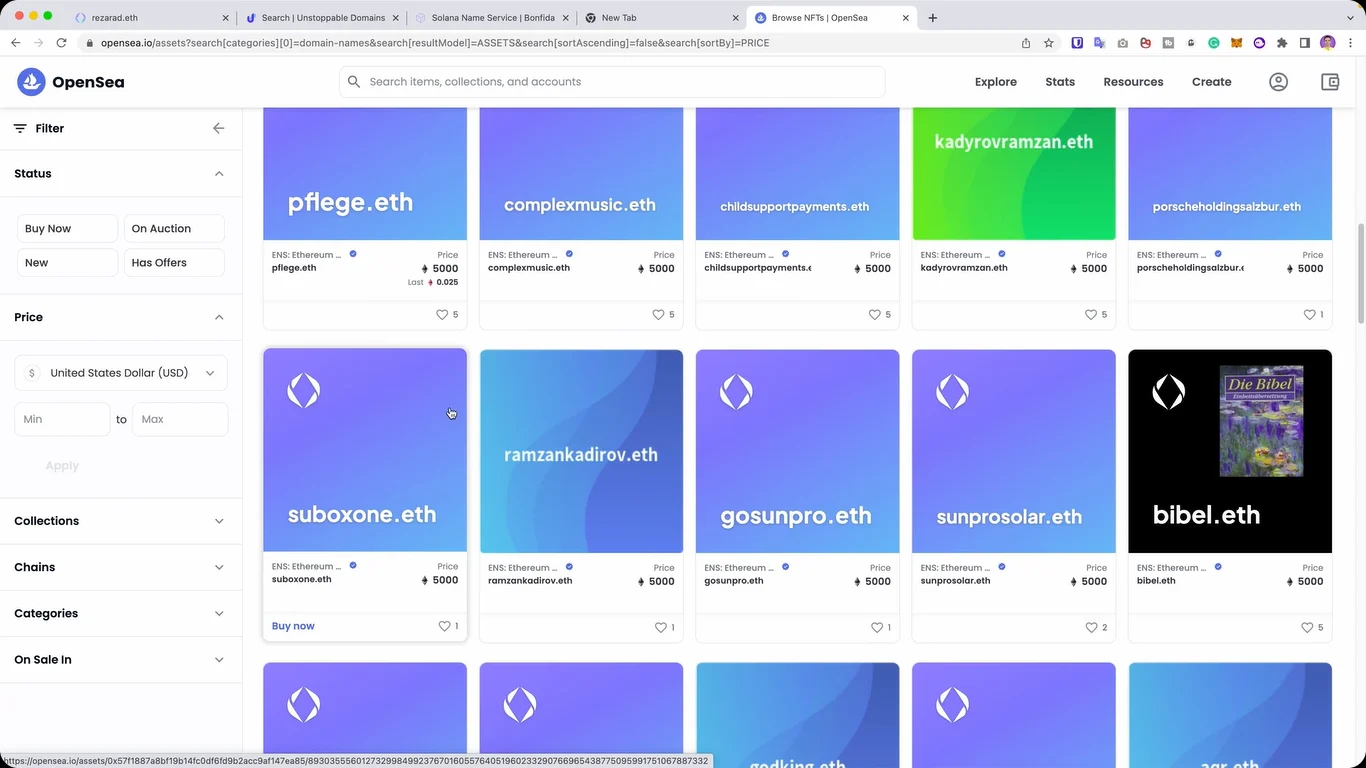Click Buy now on suboxone.eth card

coord(293,626)
